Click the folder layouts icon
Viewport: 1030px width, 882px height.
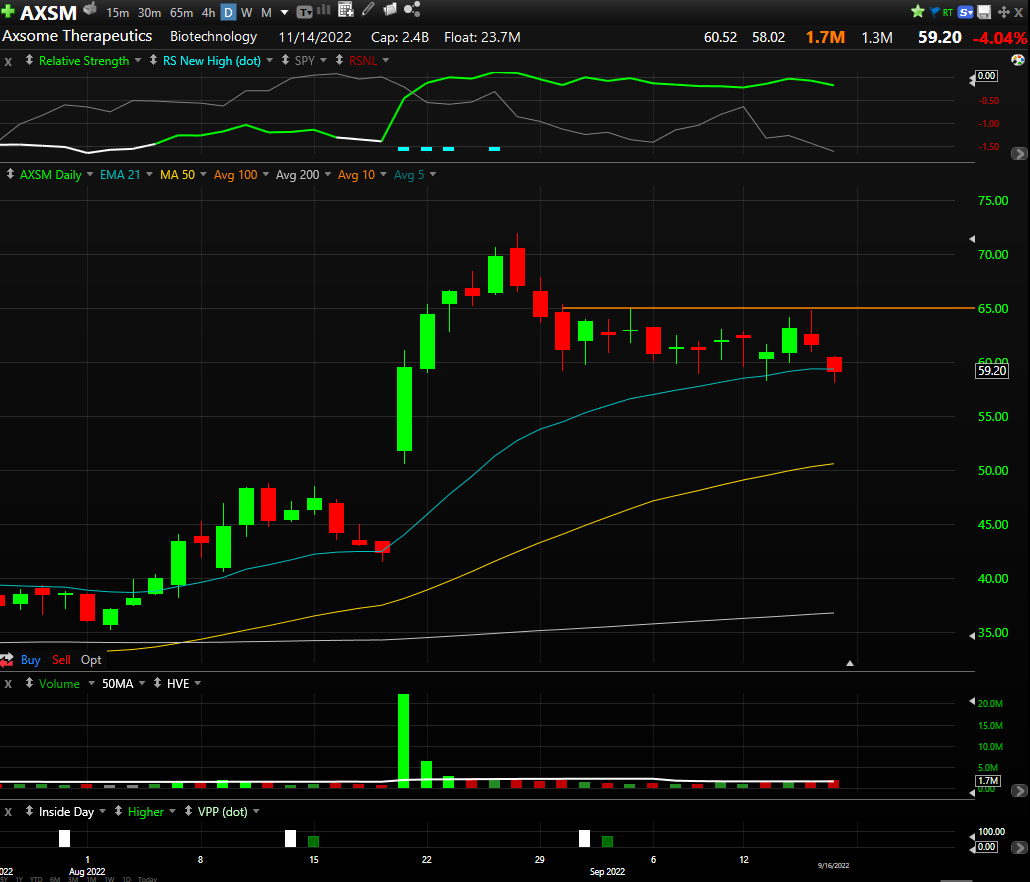[x=390, y=9]
